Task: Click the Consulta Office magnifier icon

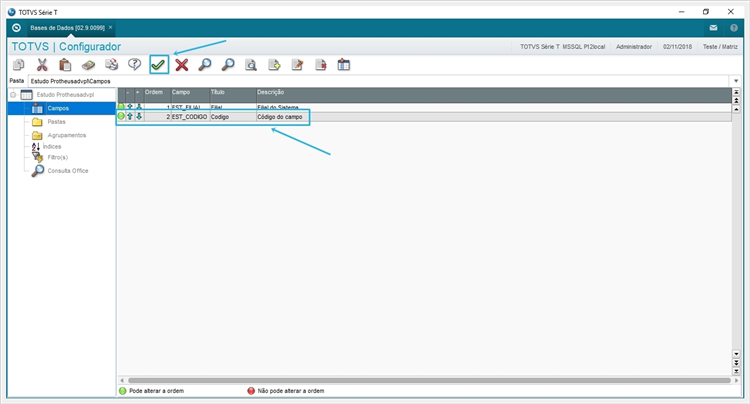Action: click(x=38, y=171)
